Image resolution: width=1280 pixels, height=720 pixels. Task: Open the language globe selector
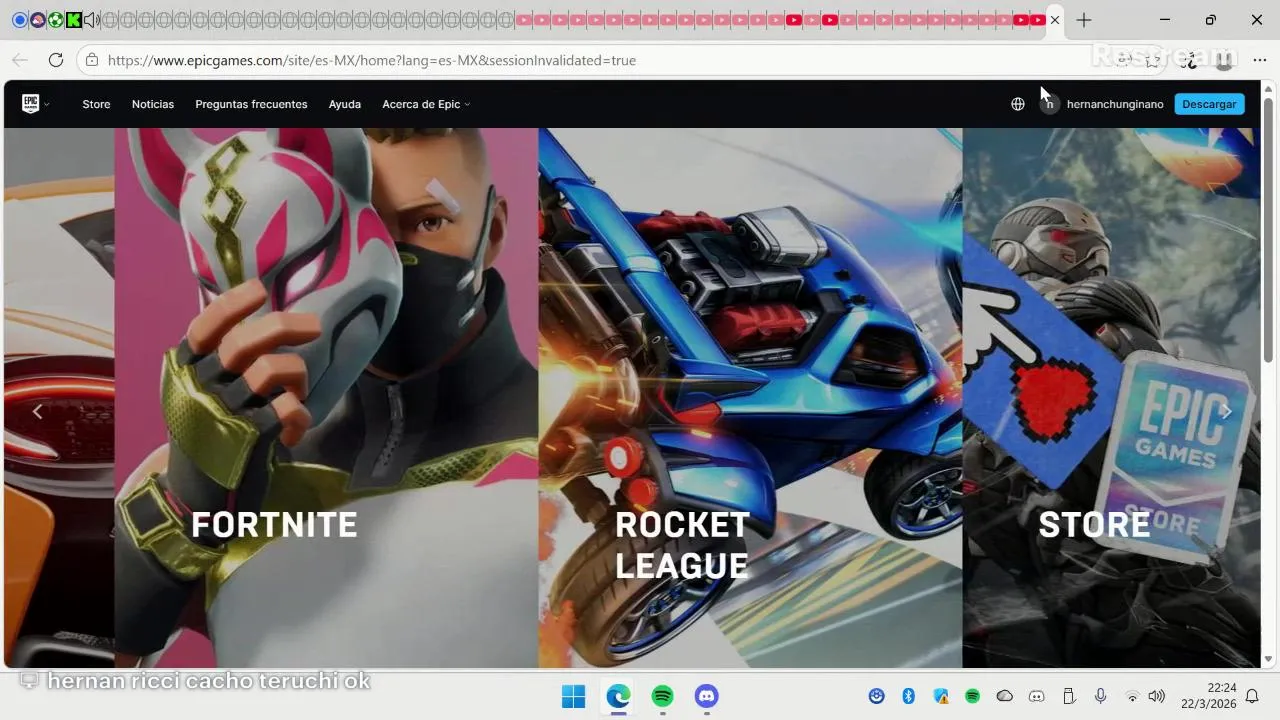1018,104
